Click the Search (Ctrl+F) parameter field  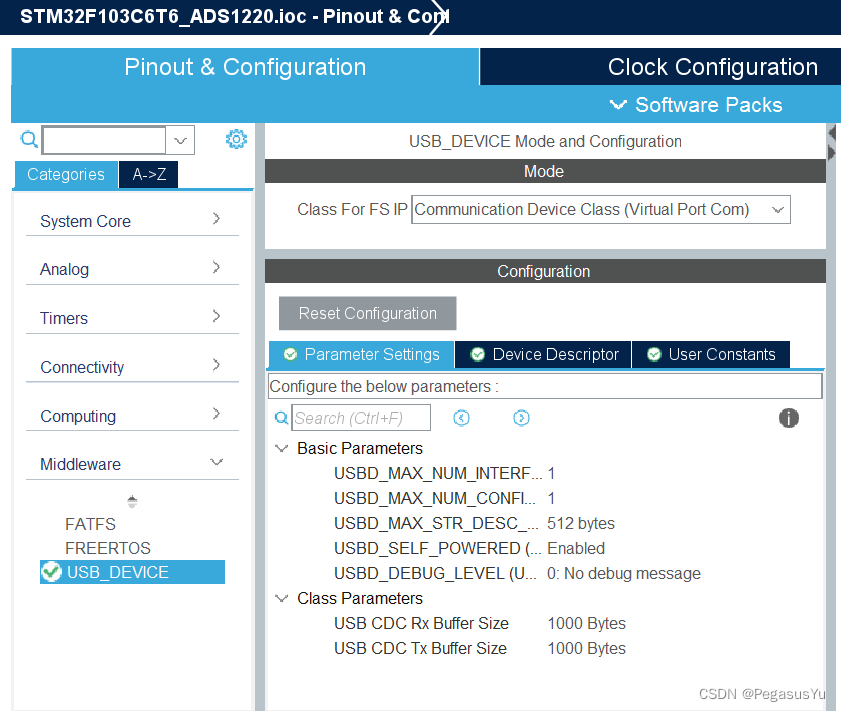point(361,418)
